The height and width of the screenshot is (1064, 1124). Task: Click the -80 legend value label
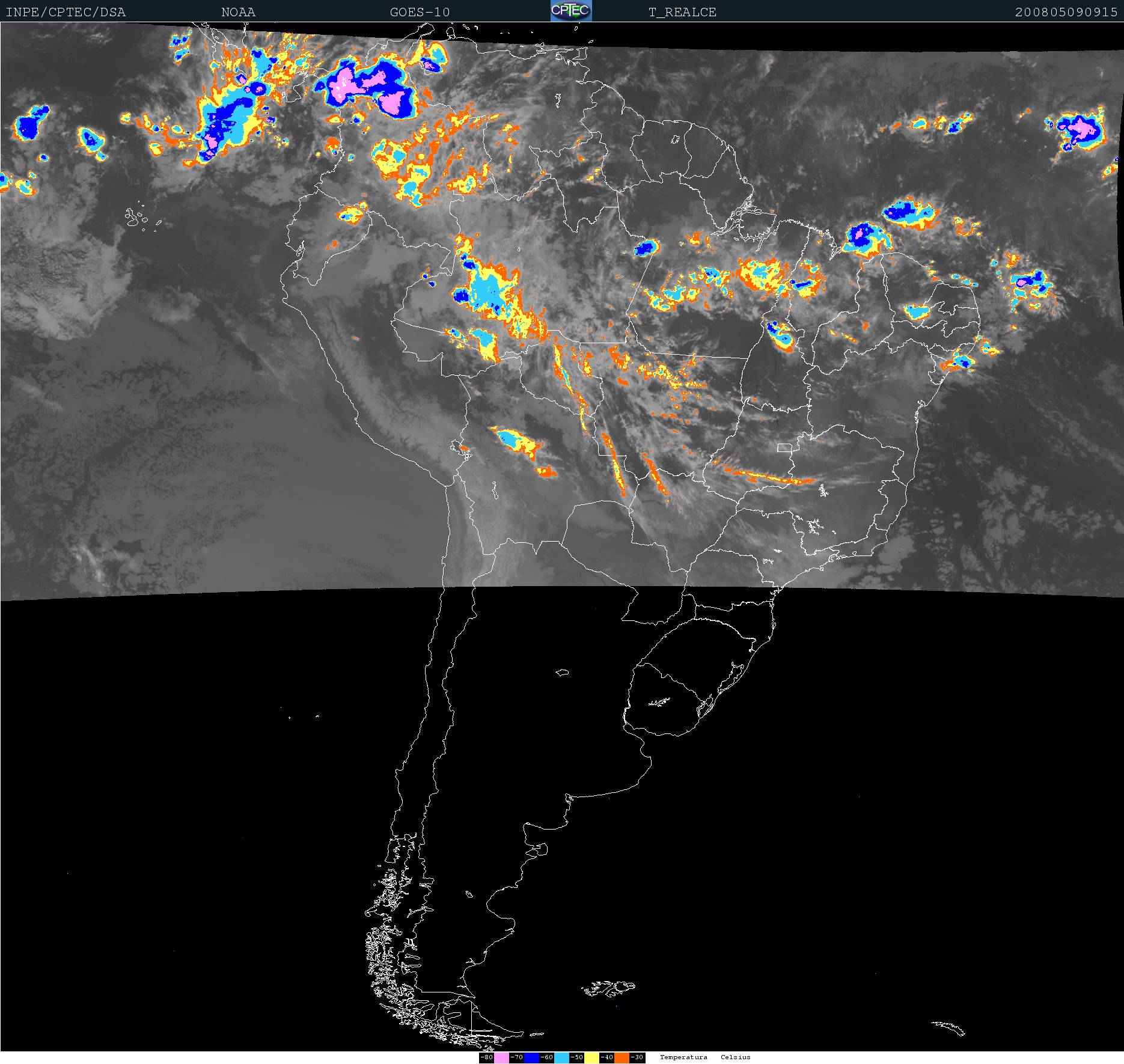pos(486,1057)
